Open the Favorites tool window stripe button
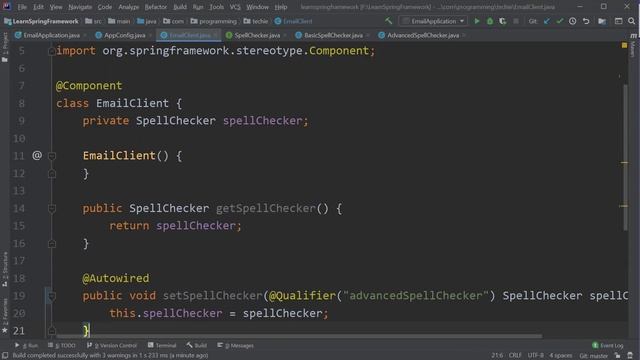Image resolution: width=640 pixels, height=360 pixels. pyautogui.click(x=5, y=315)
